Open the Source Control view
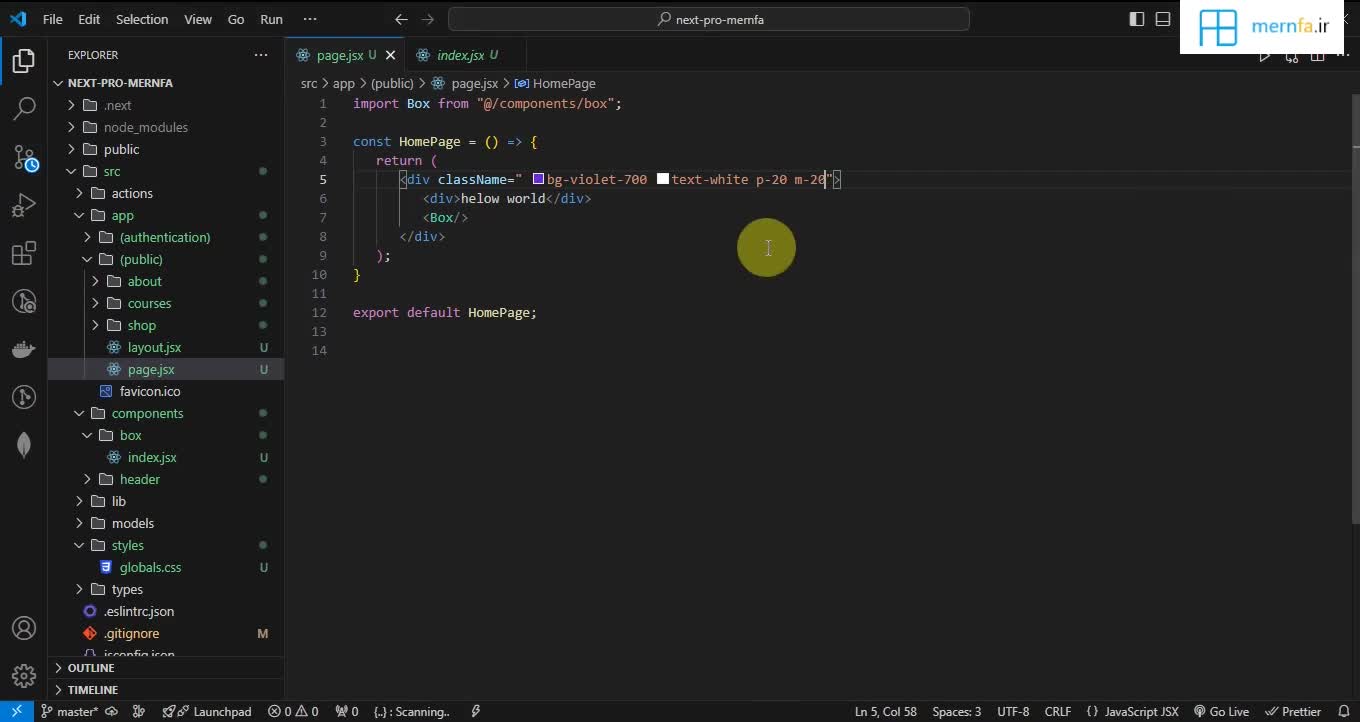 pyautogui.click(x=24, y=157)
